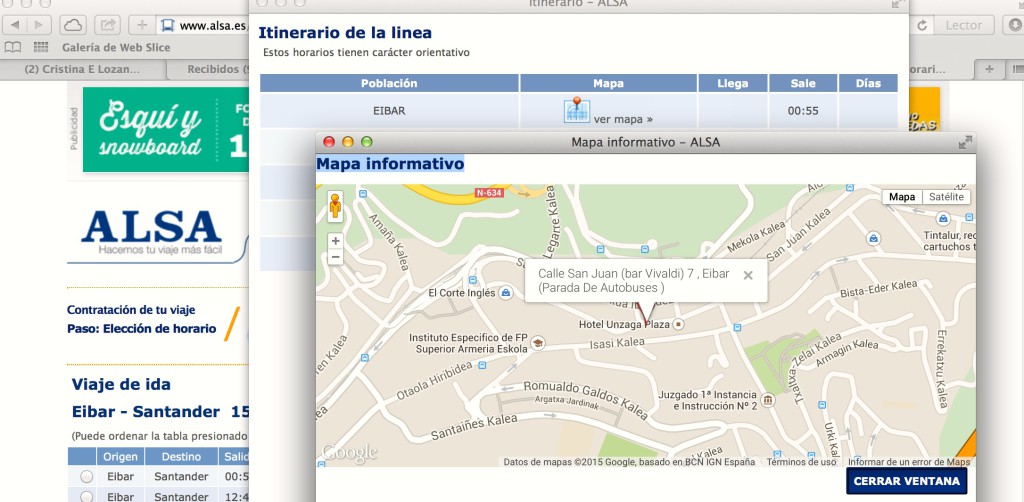Screen dimensions: 1024x502
Task: Click the El Corte Inglés shop marker
Action: point(505,293)
